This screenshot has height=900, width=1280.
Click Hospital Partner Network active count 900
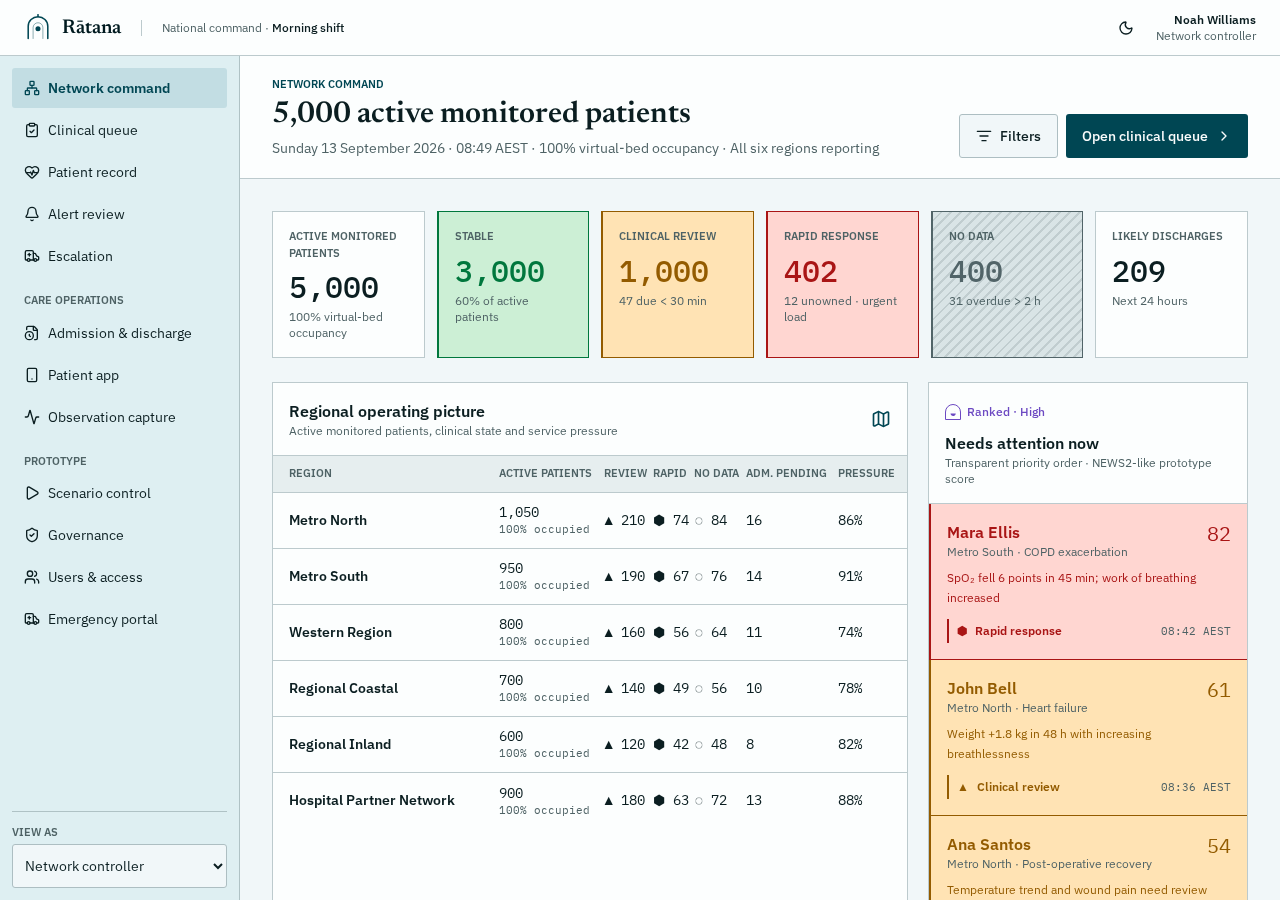(x=511, y=793)
